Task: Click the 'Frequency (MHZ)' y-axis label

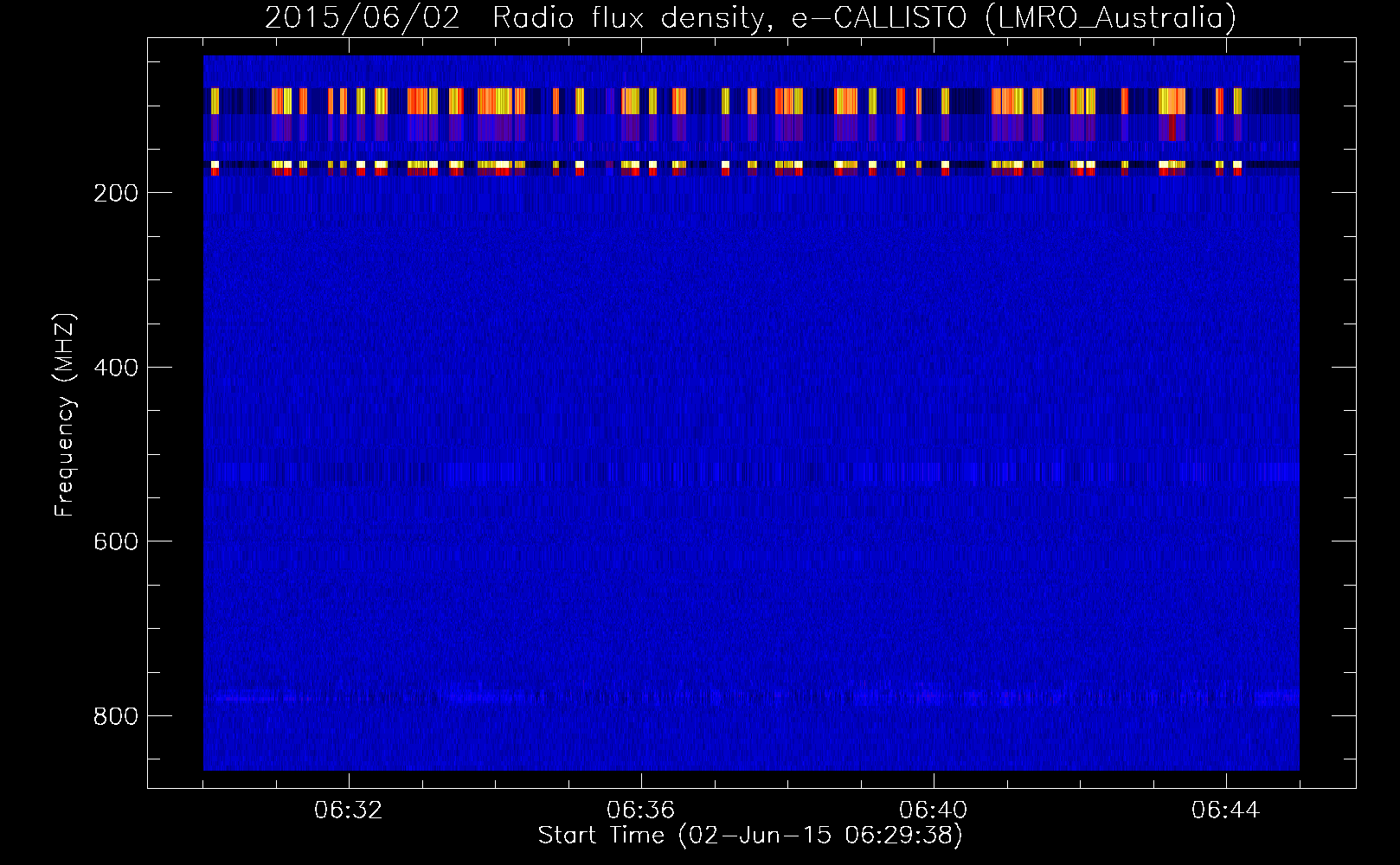Action: [x=65, y=415]
